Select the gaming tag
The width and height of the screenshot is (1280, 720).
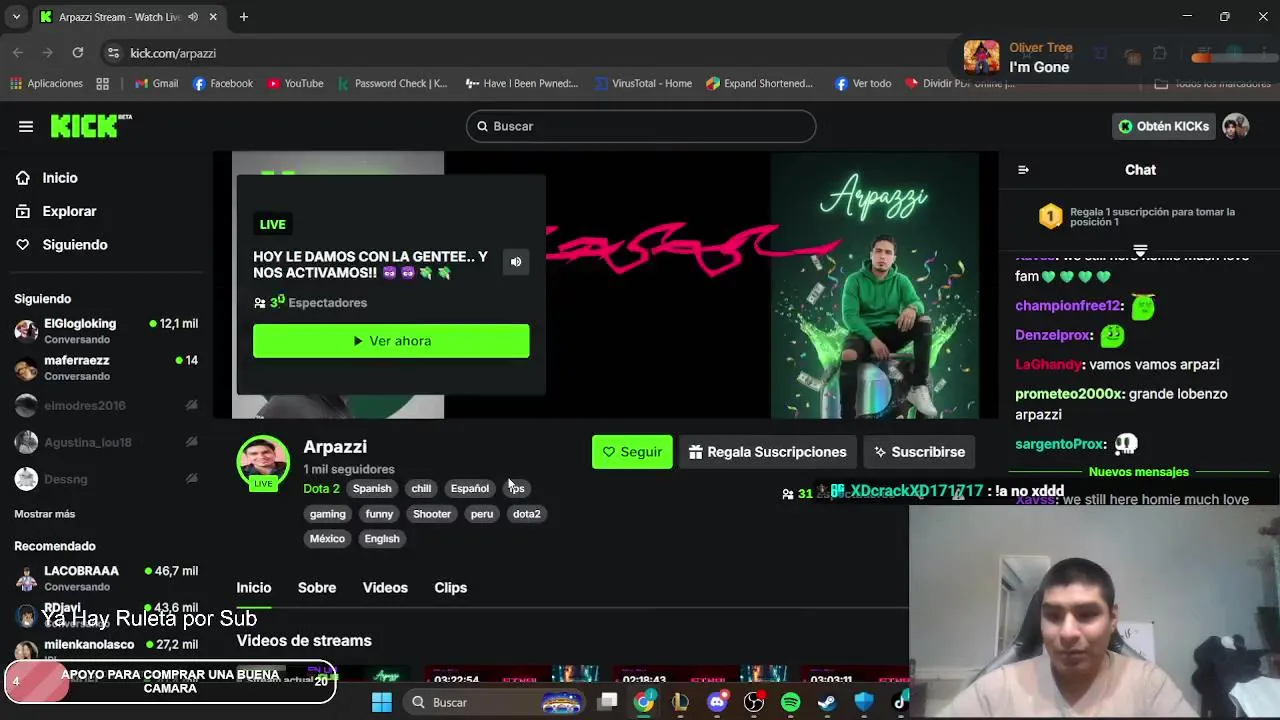point(327,514)
